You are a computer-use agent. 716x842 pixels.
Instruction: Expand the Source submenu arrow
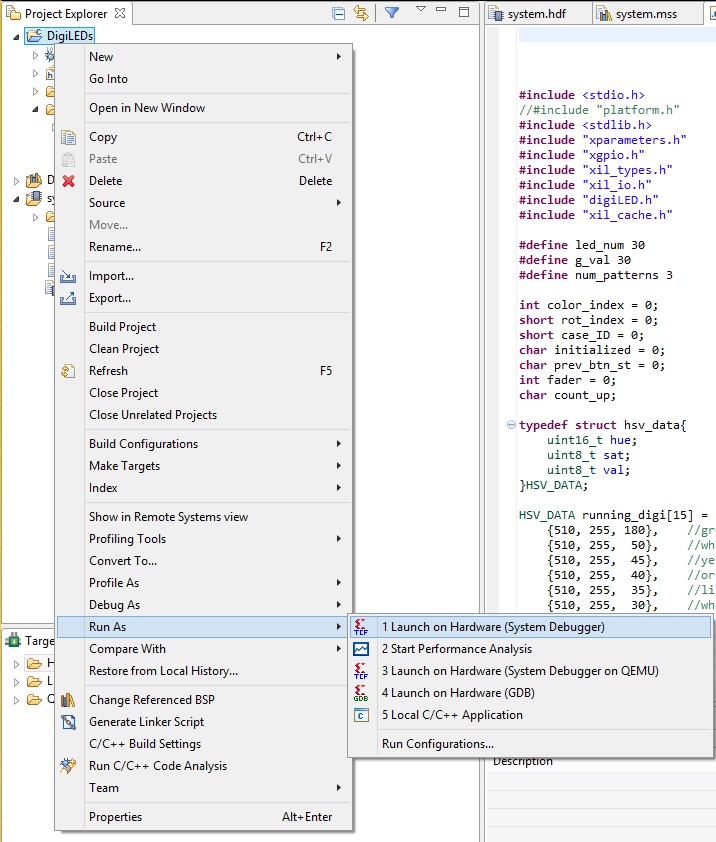pos(338,202)
